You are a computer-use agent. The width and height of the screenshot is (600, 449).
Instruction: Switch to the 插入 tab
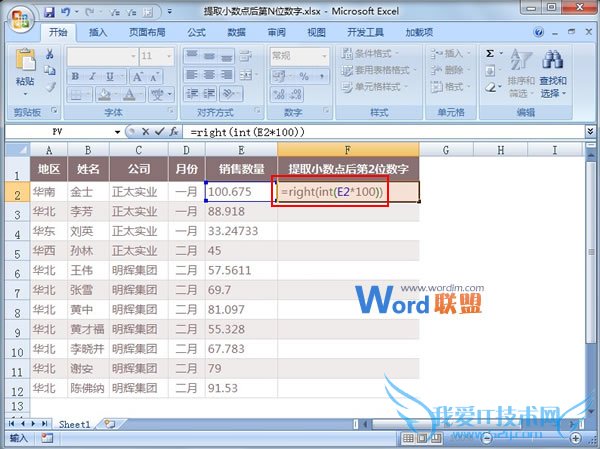[98, 33]
